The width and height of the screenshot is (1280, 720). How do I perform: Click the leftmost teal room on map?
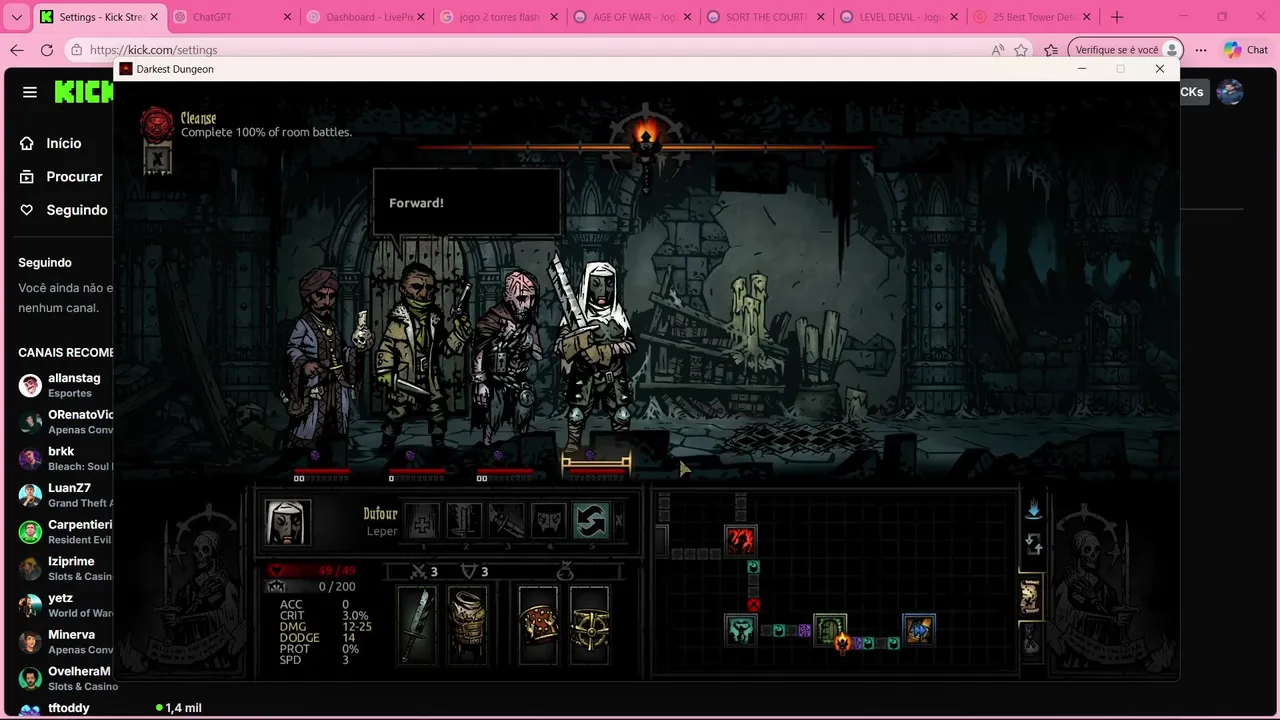(740, 630)
